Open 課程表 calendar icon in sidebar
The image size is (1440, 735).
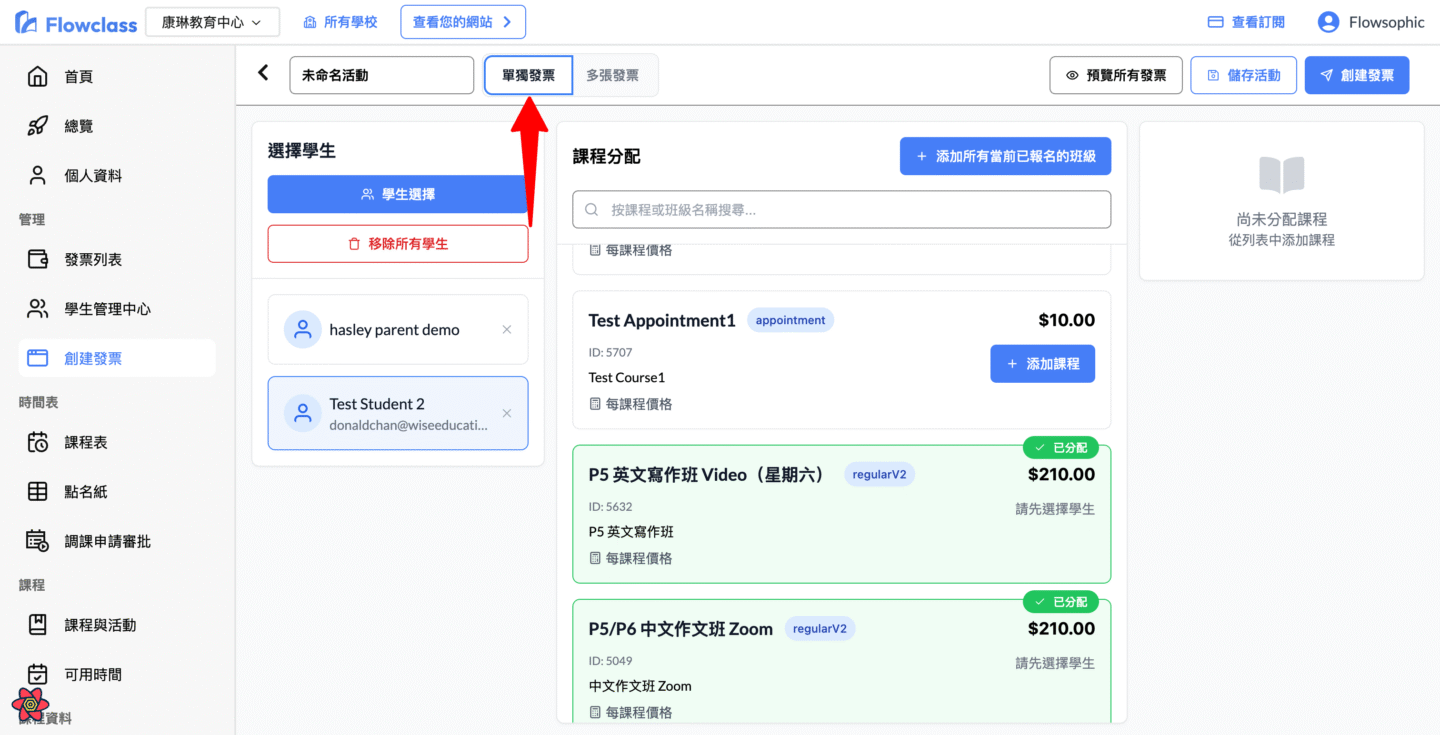(38, 442)
